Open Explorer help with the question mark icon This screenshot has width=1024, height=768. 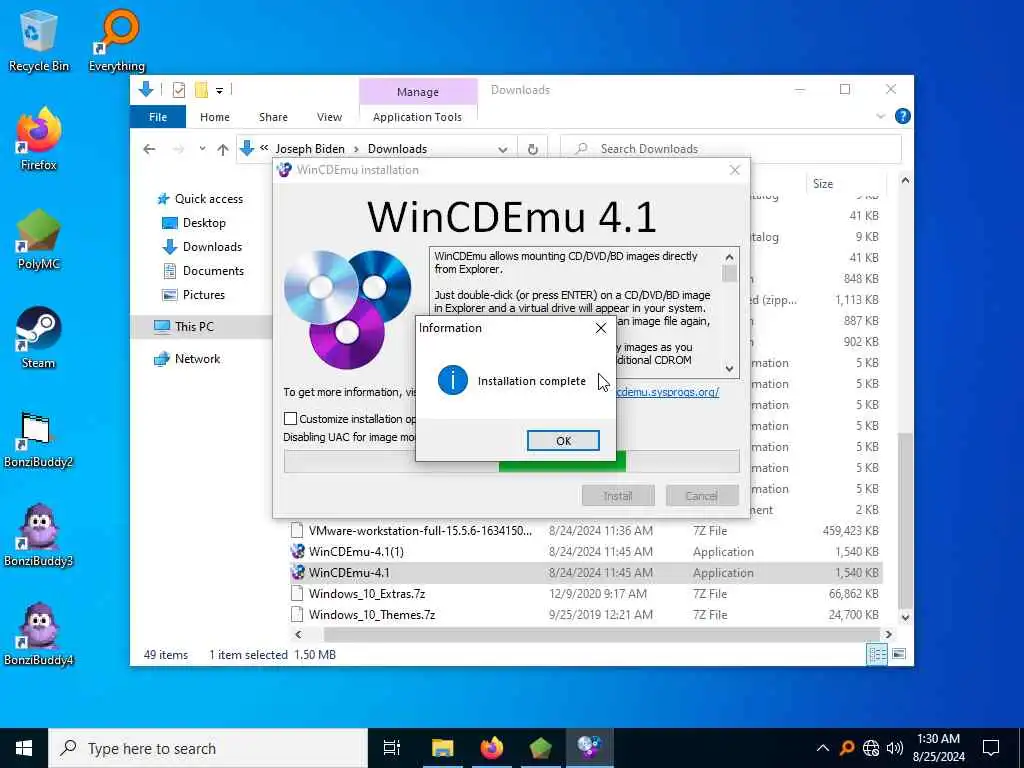(903, 116)
